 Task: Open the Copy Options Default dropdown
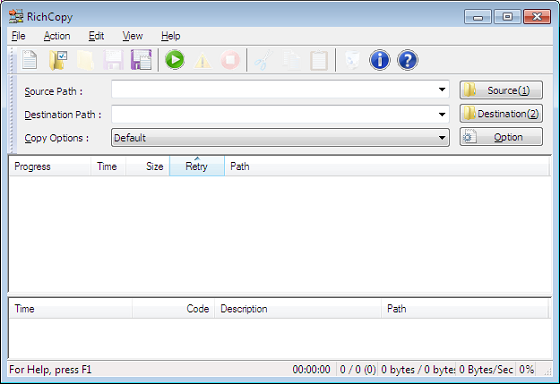click(280, 138)
